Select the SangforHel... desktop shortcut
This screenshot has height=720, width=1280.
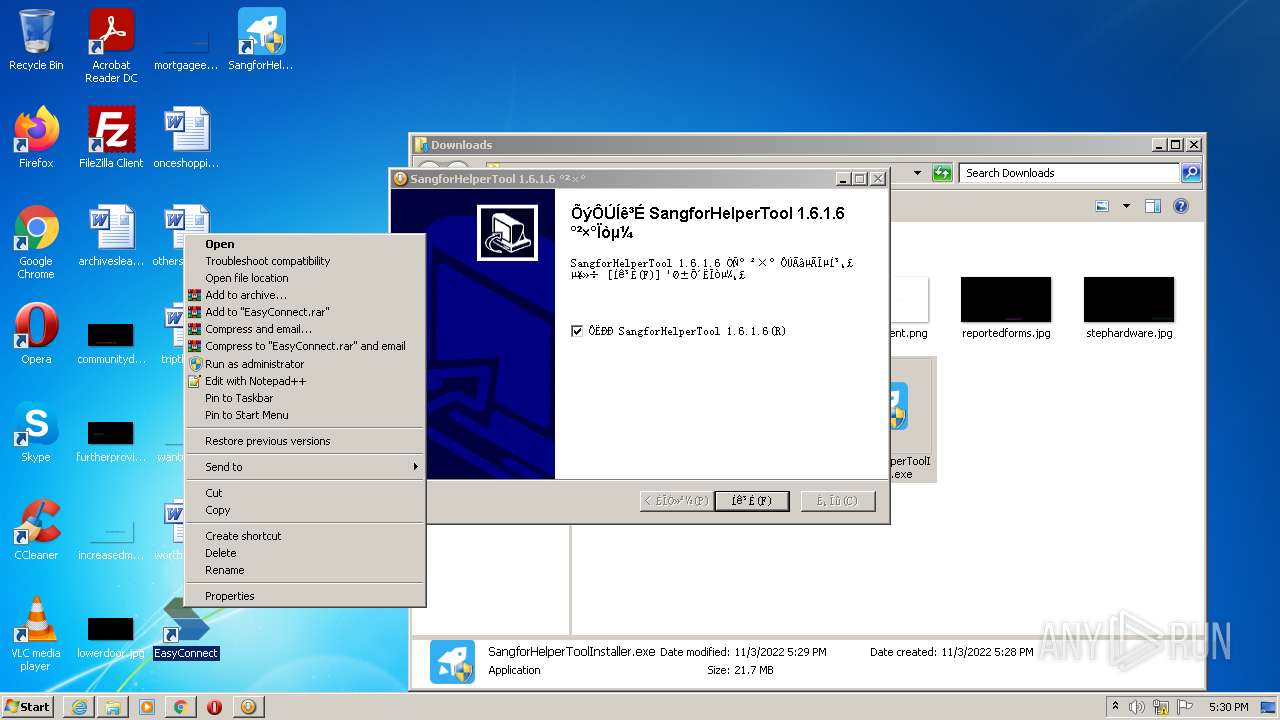261,40
